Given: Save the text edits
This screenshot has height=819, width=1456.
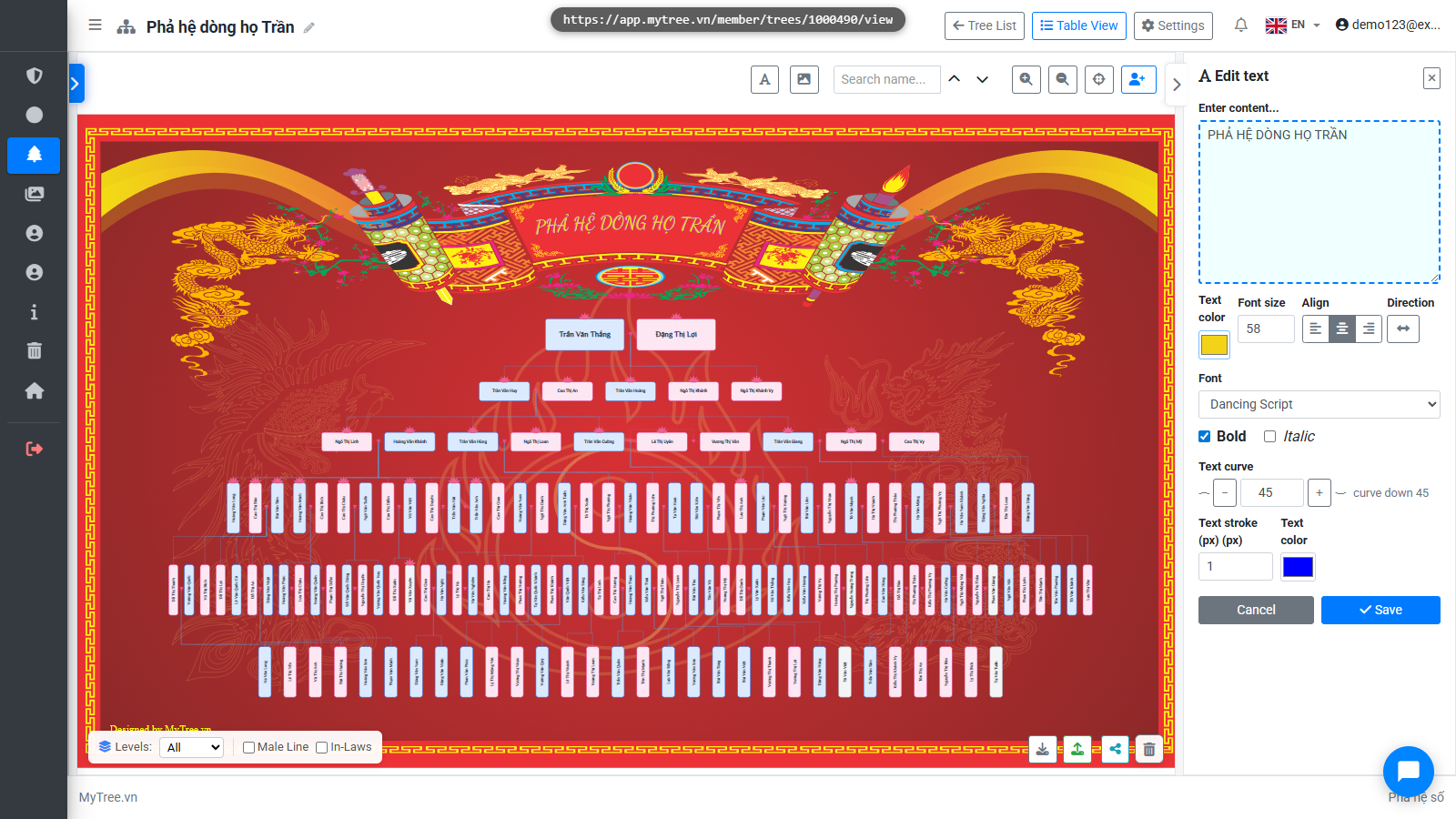Looking at the screenshot, I should click(1380, 610).
